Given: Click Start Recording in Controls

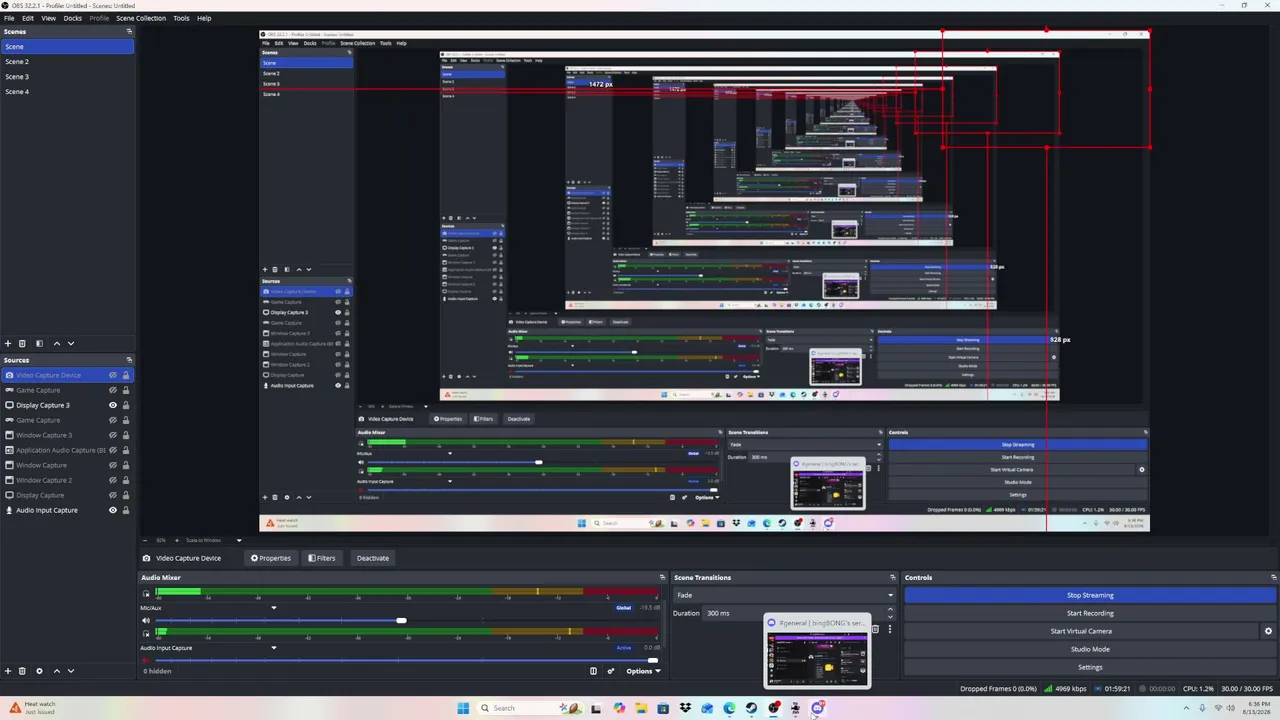Looking at the screenshot, I should point(1090,613).
